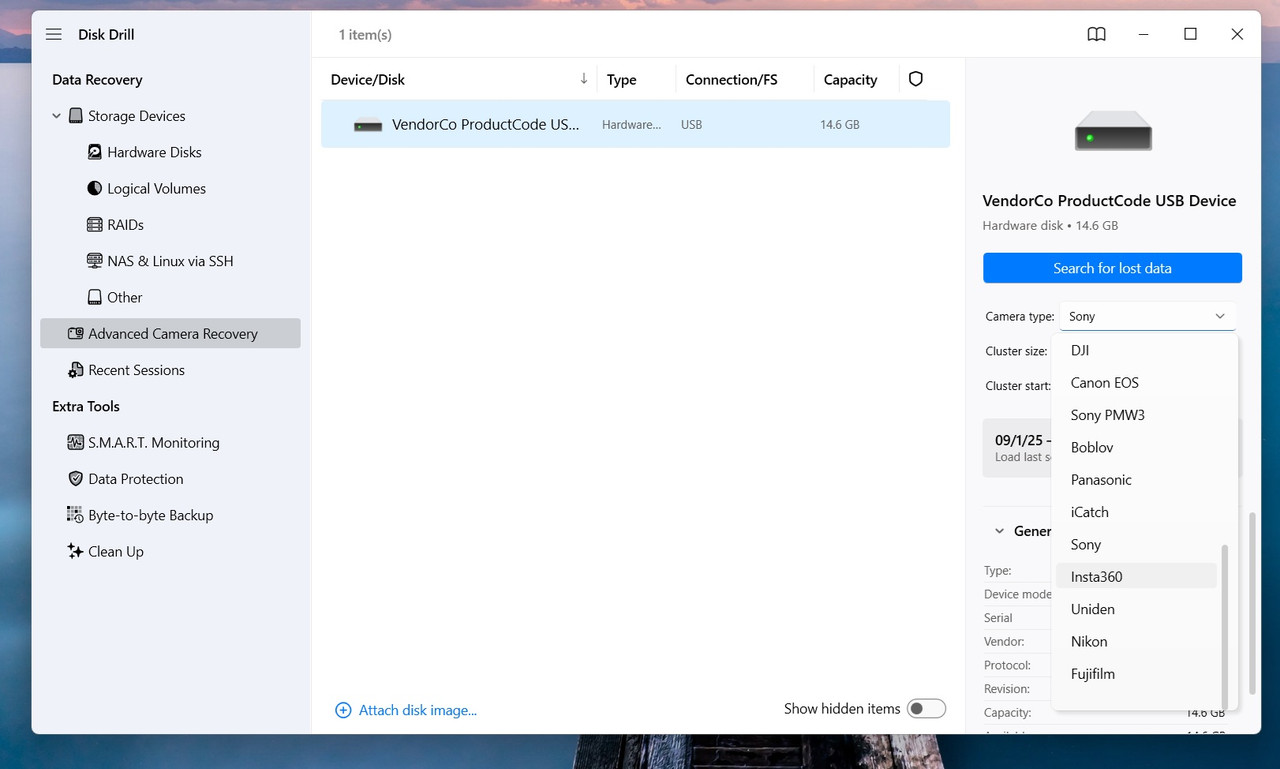The width and height of the screenshot is (1280, 769).
Task: Click the details panel scrollbar
Action: point(1252,603)
